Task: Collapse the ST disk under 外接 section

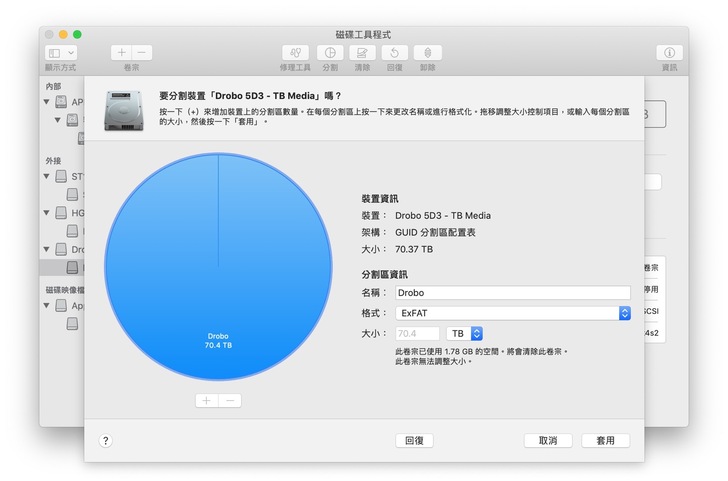Action: [x=46, y=176]
